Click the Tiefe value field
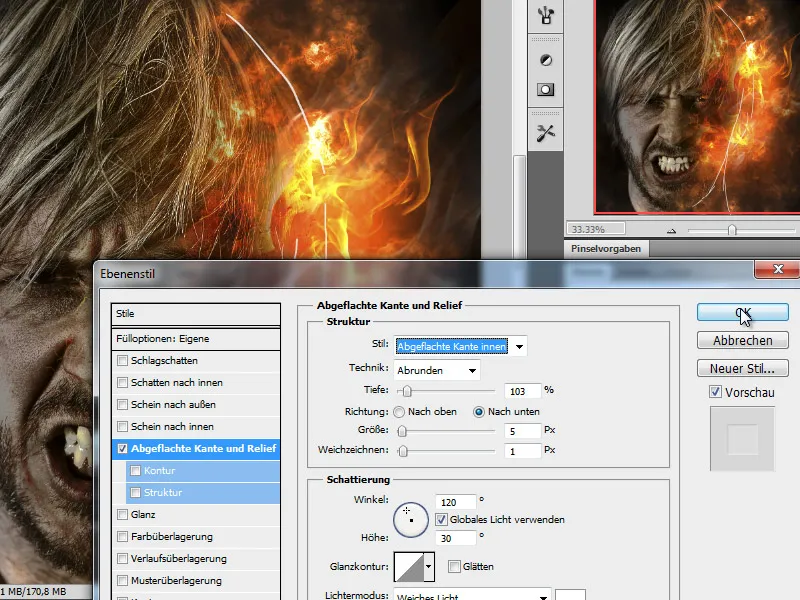The height and width of the screenshot is (600, 800). point(522,391)
